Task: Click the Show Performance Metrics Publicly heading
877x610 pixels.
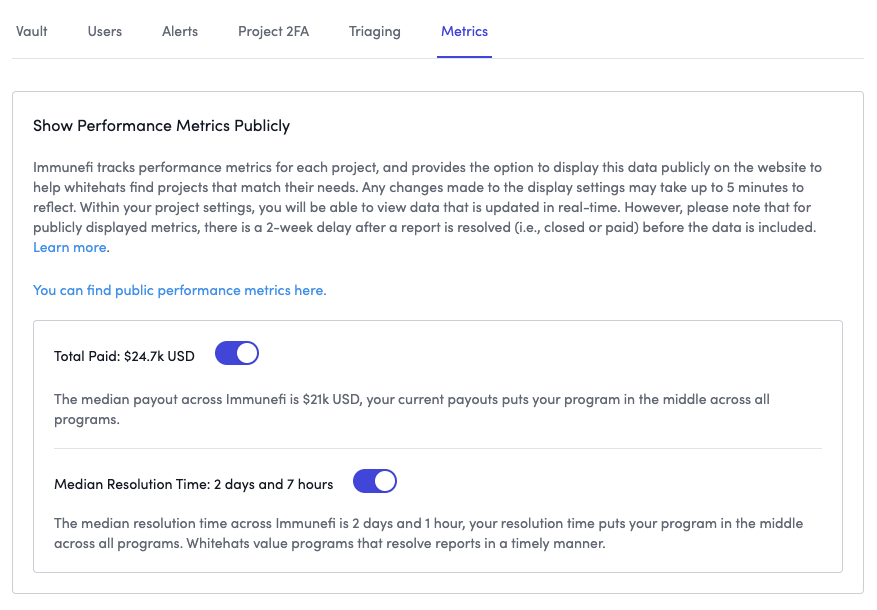Action: (161, 126)
